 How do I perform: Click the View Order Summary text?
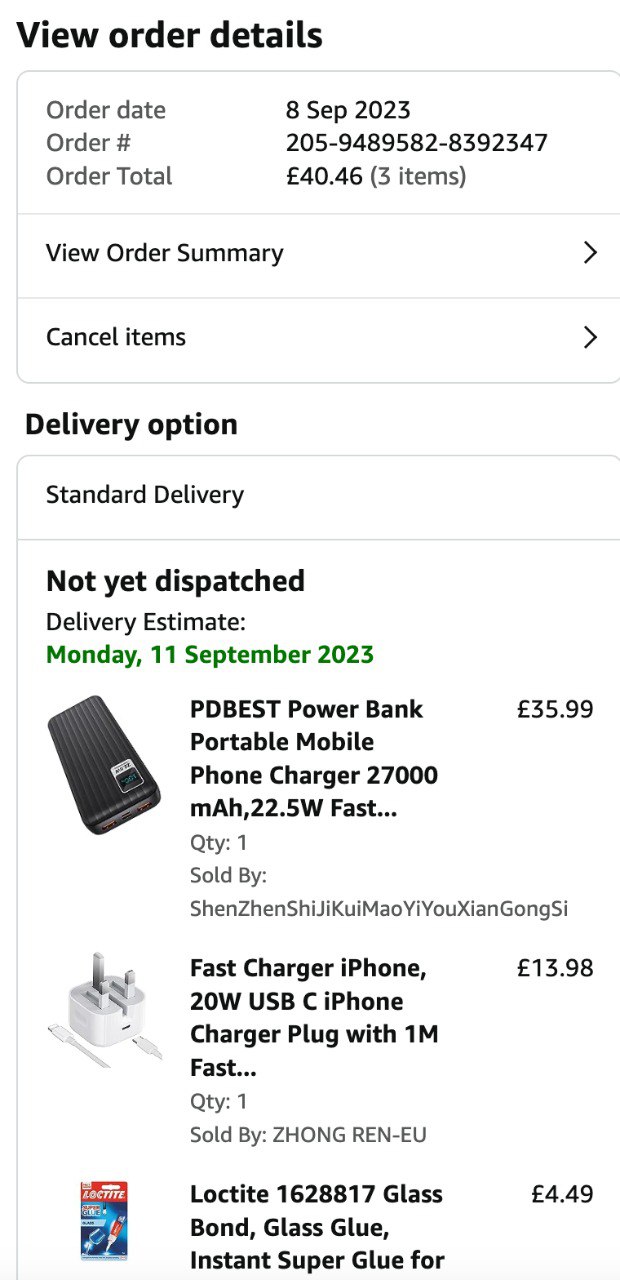(165, 253)
